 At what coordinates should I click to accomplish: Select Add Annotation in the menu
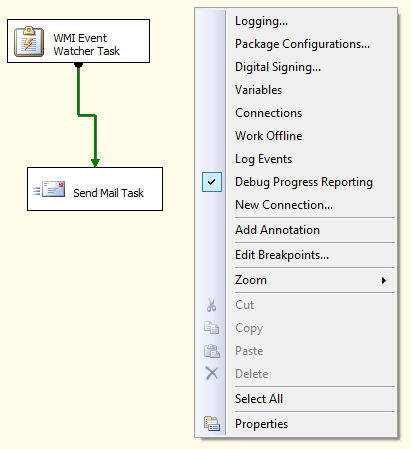[x=277, y=230]
